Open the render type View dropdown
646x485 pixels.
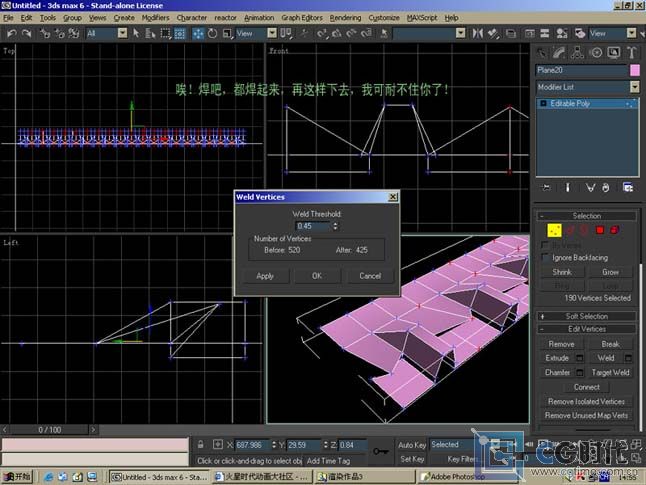pyautogui.click(x=631, y=33)
